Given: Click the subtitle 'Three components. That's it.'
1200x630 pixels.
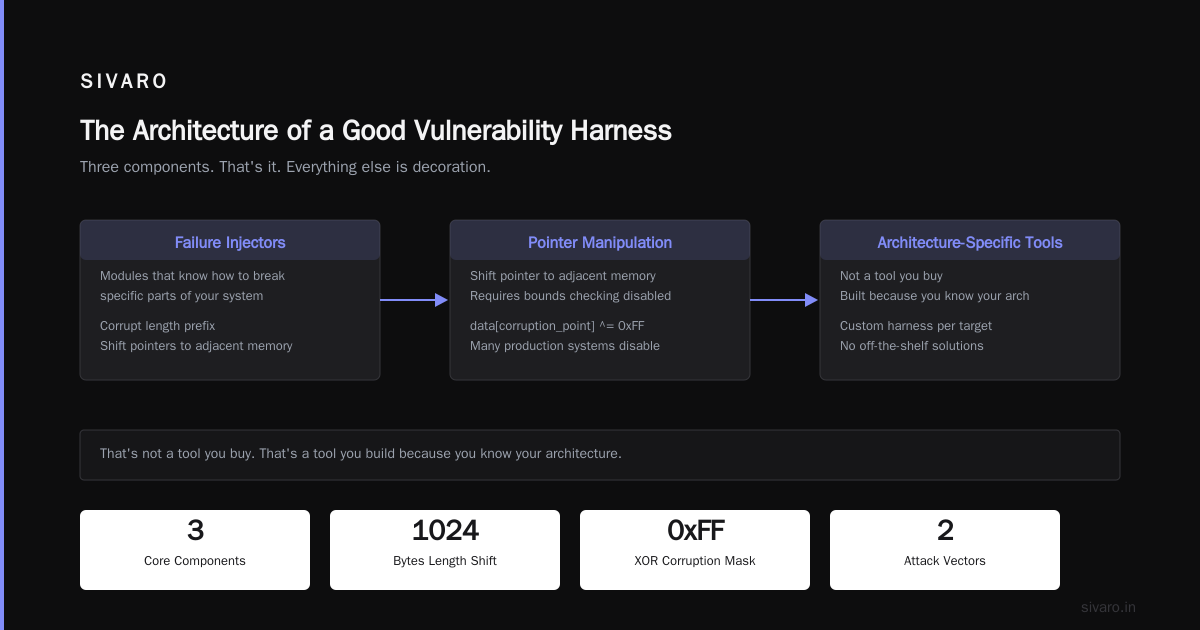Looking at the screenshot, I should (285, 167).
